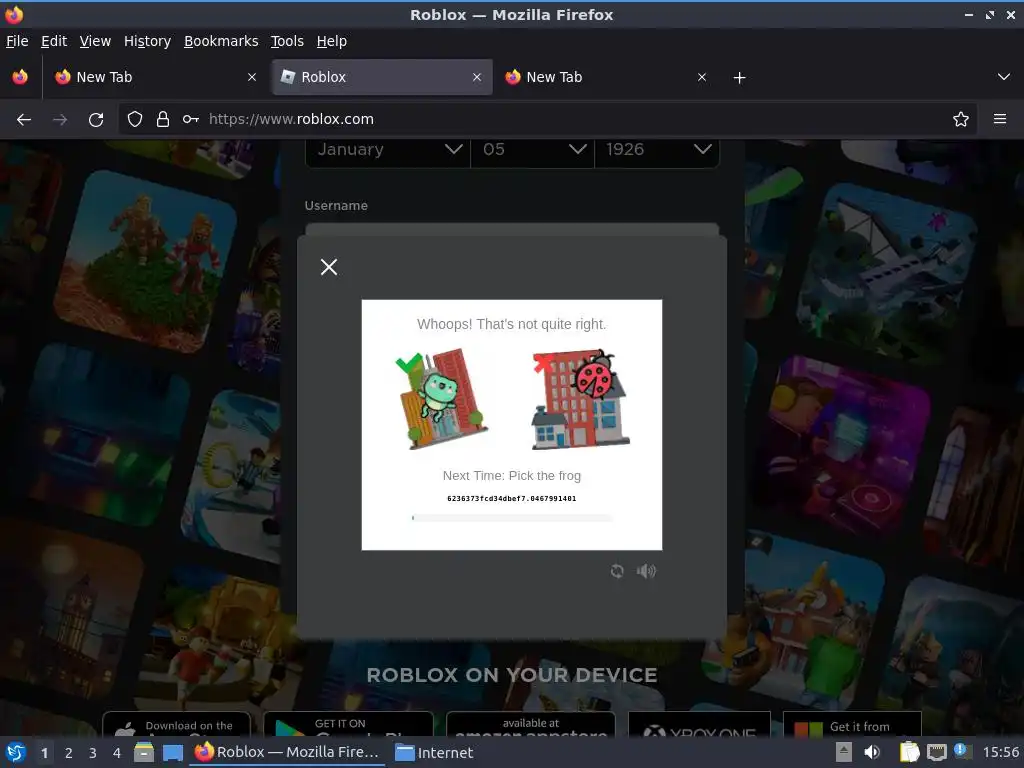The width and height of the screenshot is (1024, 768).
Task: Switch to the Roblox tab
Action: [x=382, y=77]
